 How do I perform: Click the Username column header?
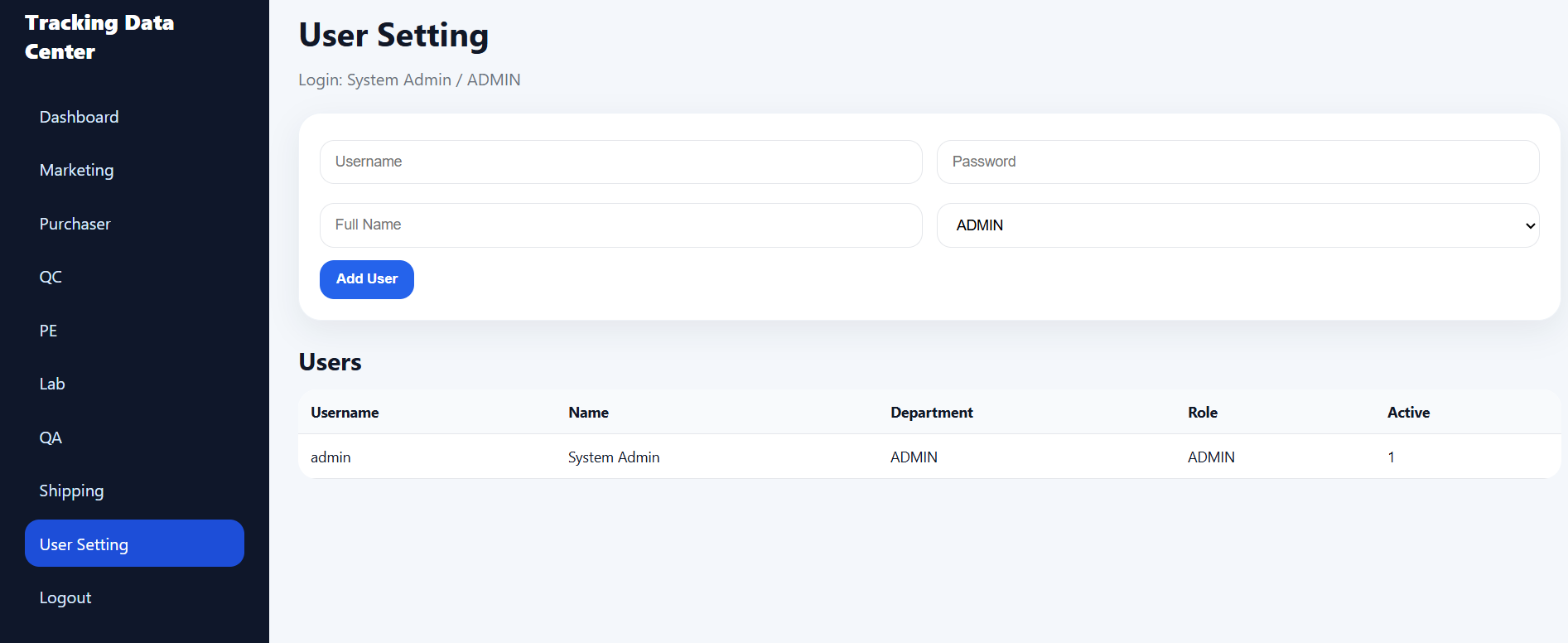coord(345,413)
